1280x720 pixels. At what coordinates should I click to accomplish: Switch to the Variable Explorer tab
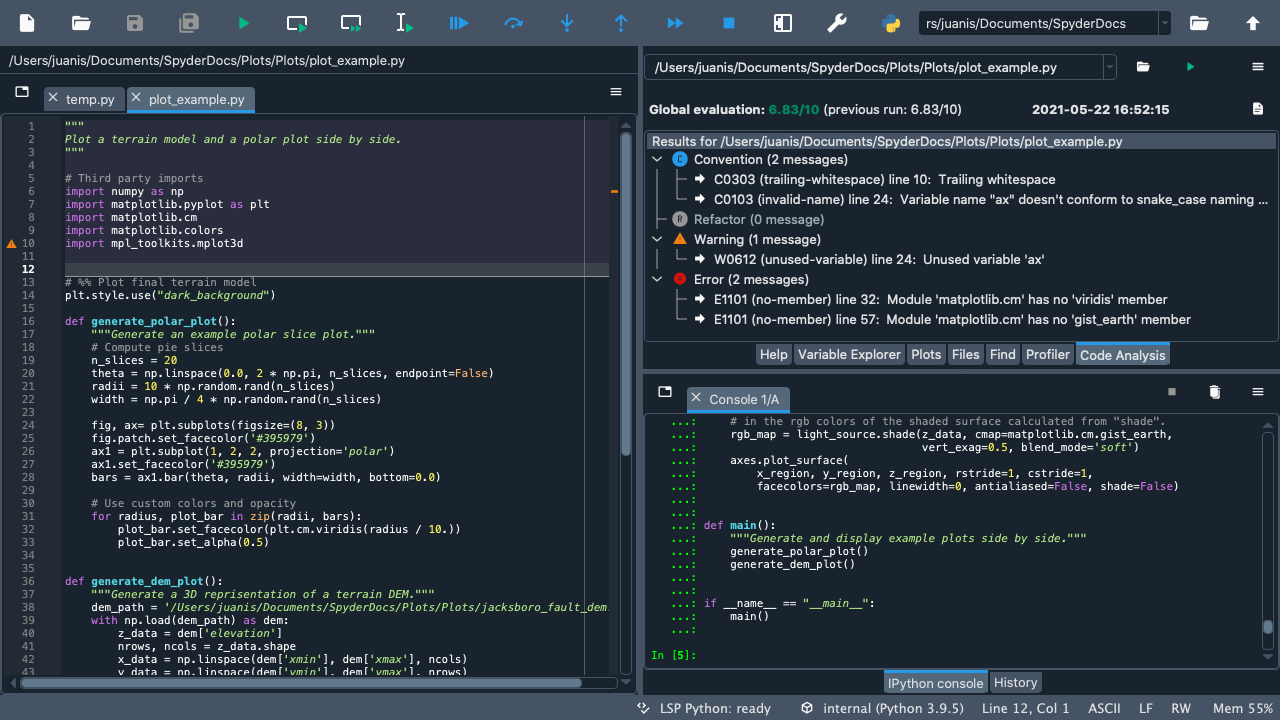[849, 355]
